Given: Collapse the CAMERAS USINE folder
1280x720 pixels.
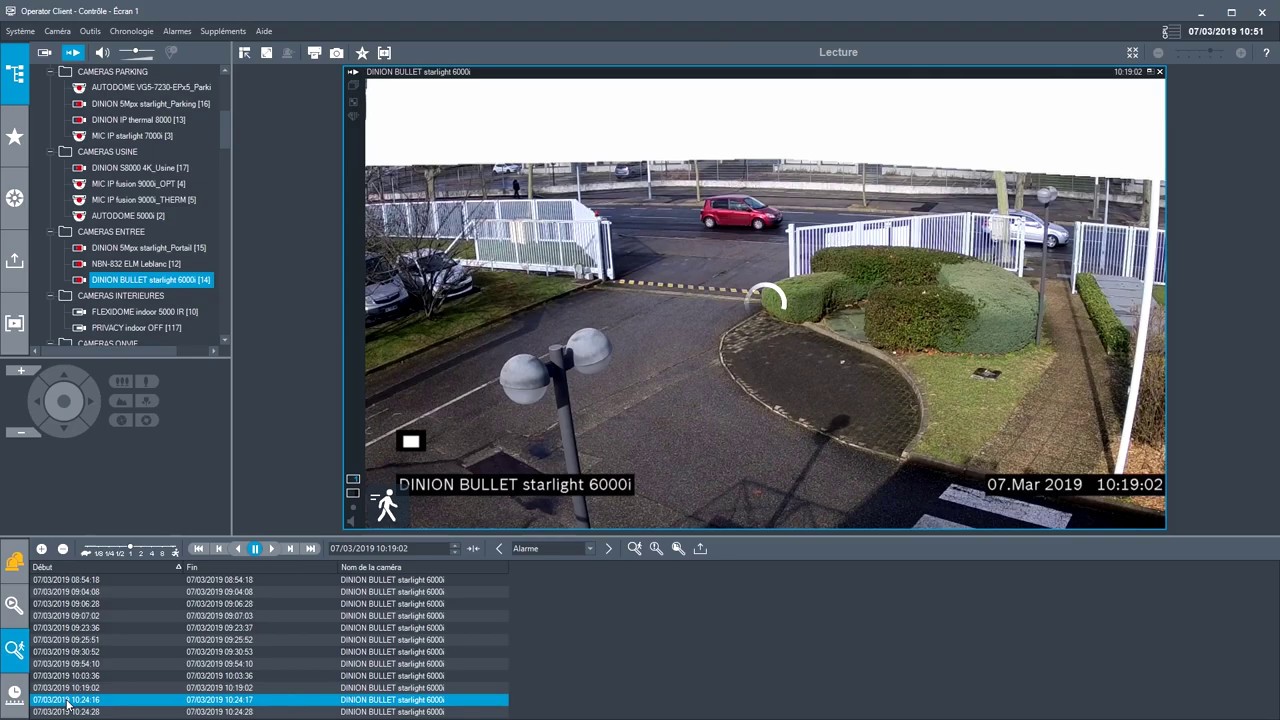Looking at the screenshot, I should [51, 152].
